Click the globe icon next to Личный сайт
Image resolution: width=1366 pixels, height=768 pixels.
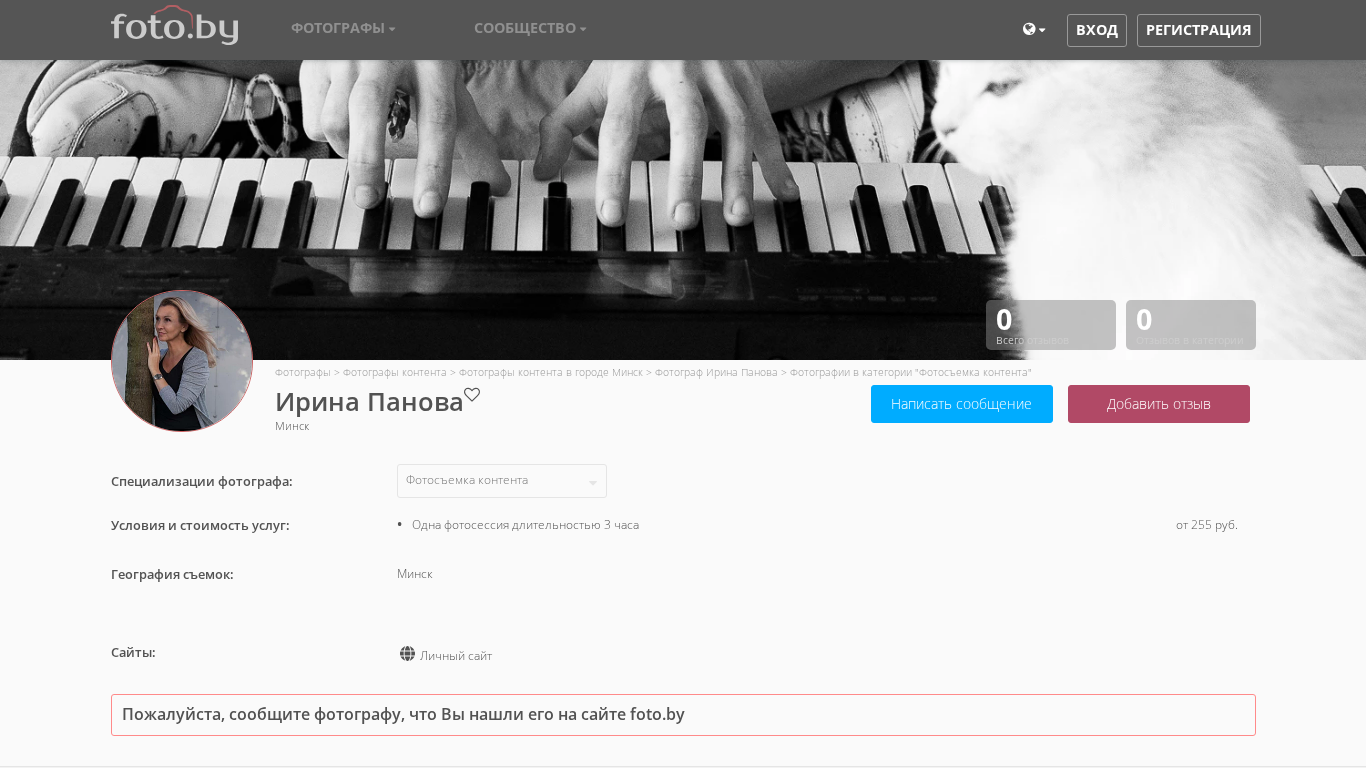point(407,654)
